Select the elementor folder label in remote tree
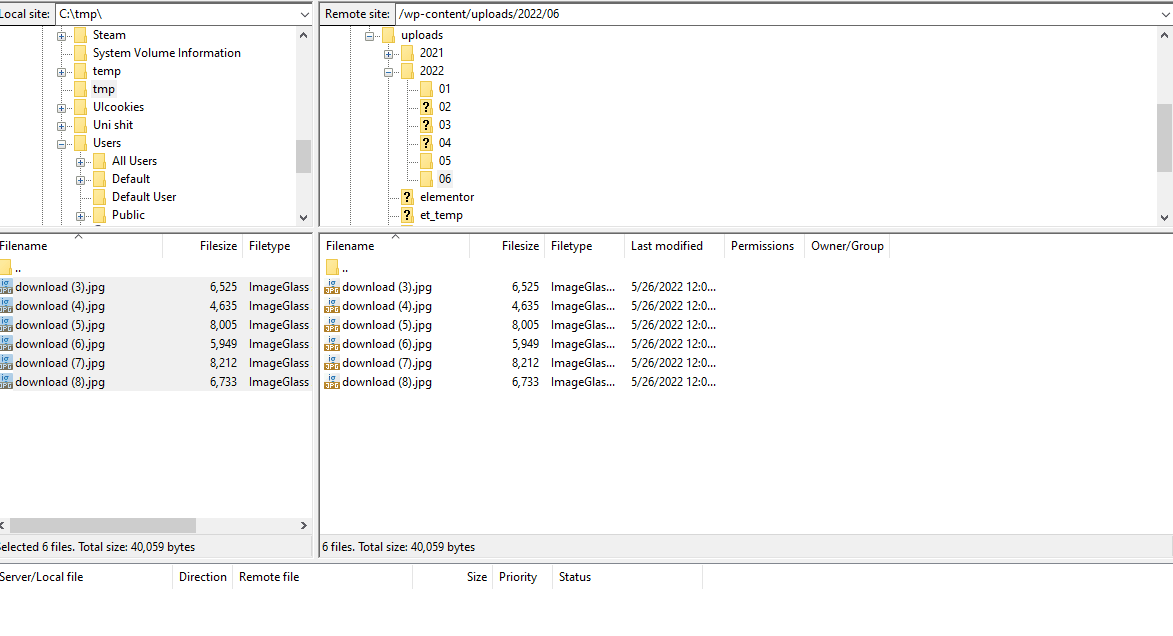This screenshot has height=636, width=1173. click(447, 197)
